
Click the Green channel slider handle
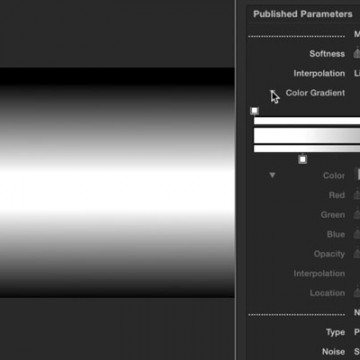pos(357,215)
